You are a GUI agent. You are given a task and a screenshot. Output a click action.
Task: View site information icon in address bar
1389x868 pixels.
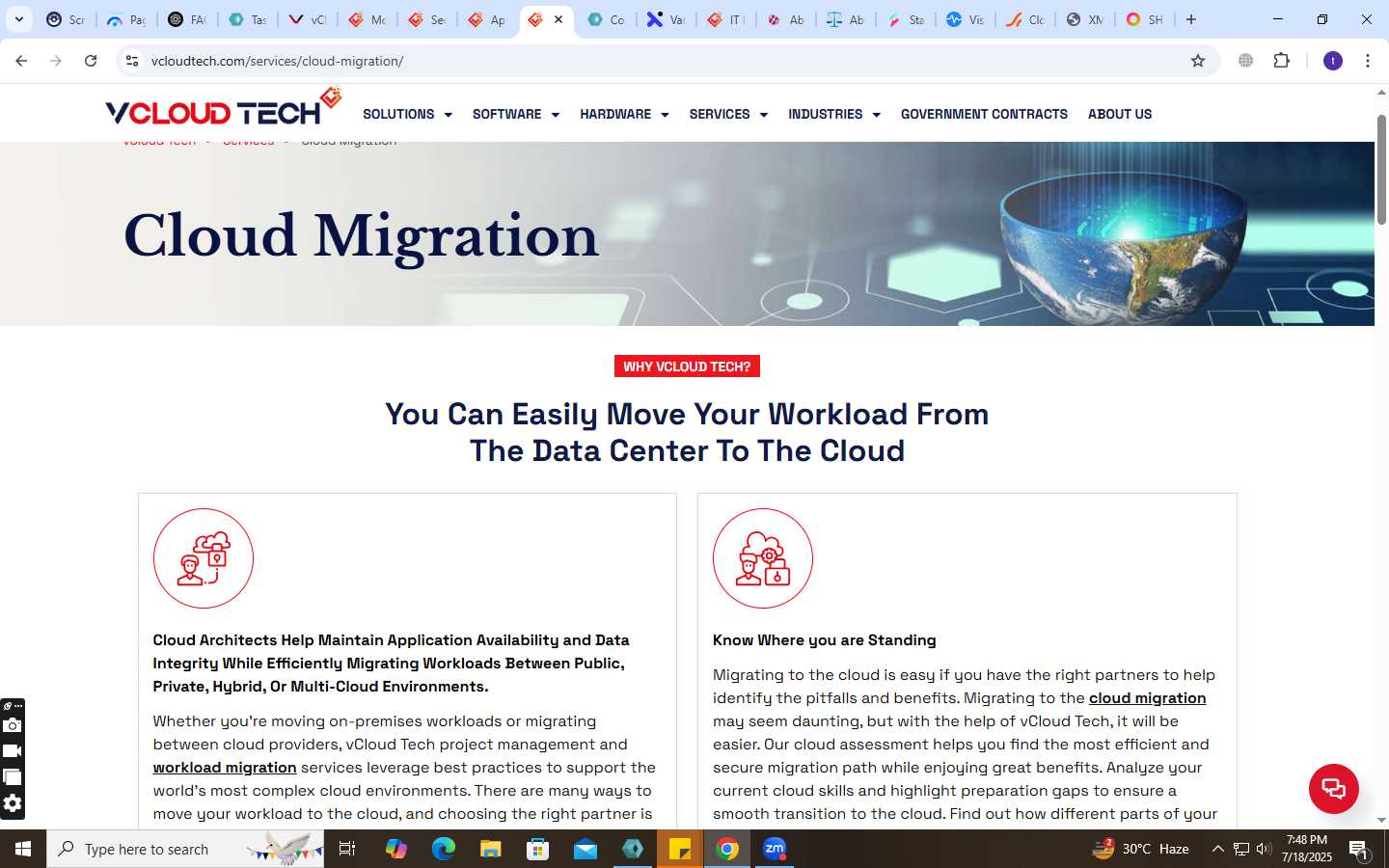tap(132, 61)
